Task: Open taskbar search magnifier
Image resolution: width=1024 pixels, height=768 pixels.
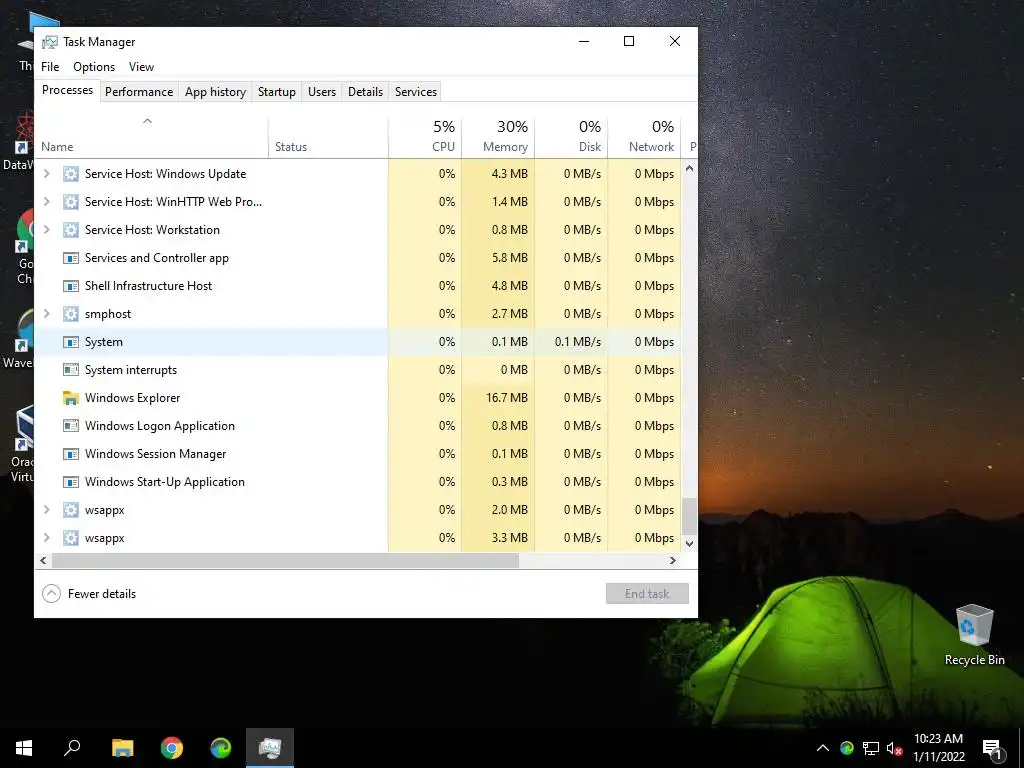Action: coord(72,748)
